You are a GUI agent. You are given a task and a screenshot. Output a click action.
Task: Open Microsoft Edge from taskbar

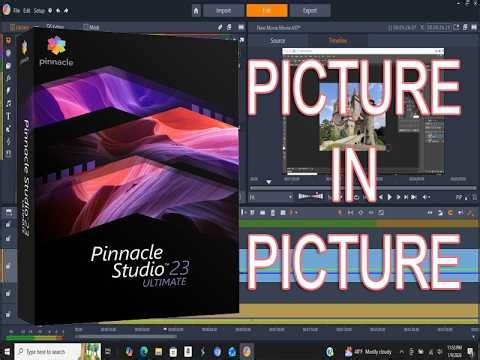click(144, 351)
